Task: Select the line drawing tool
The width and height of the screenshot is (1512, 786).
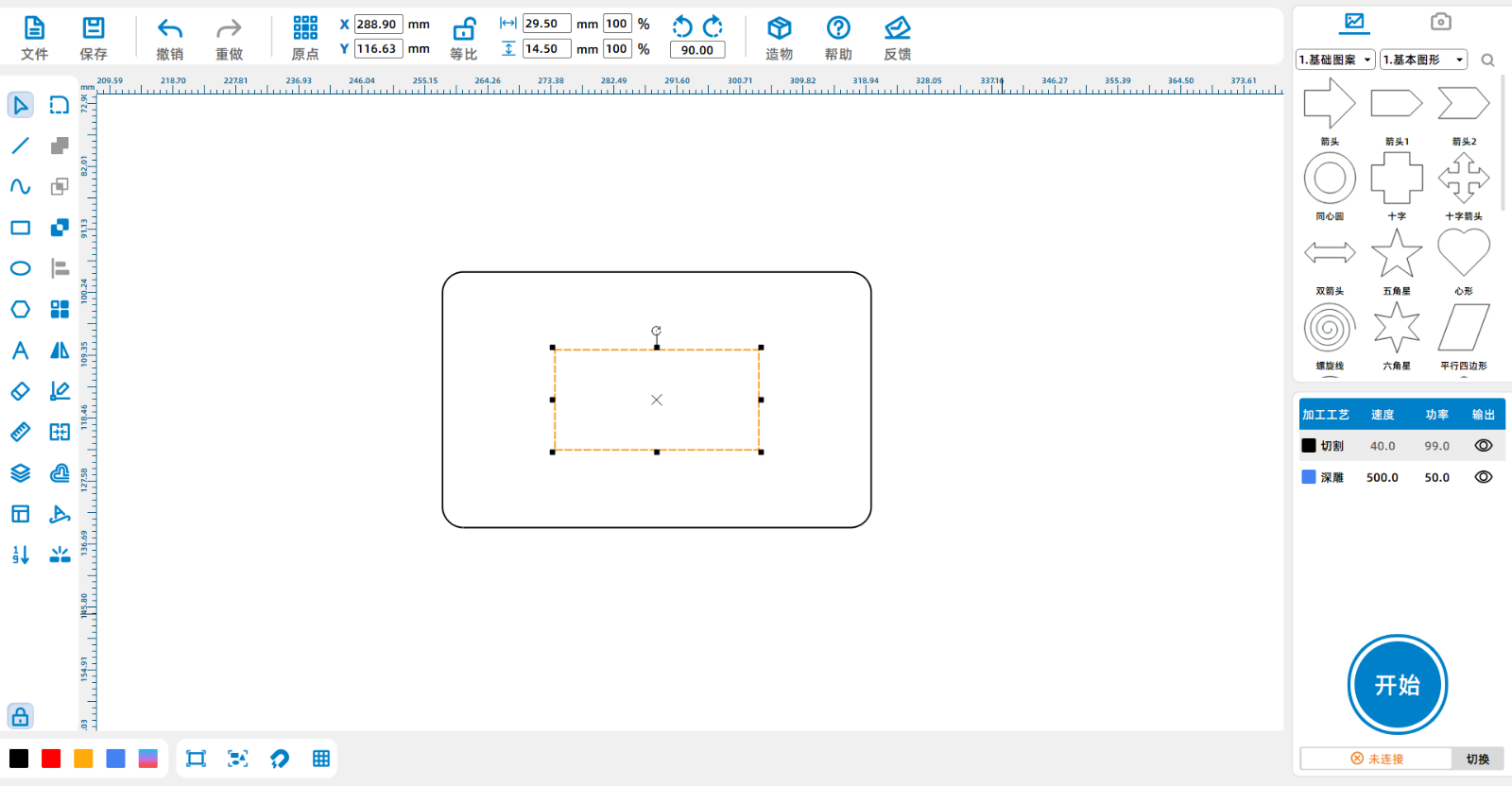Action: pos(20,145)
